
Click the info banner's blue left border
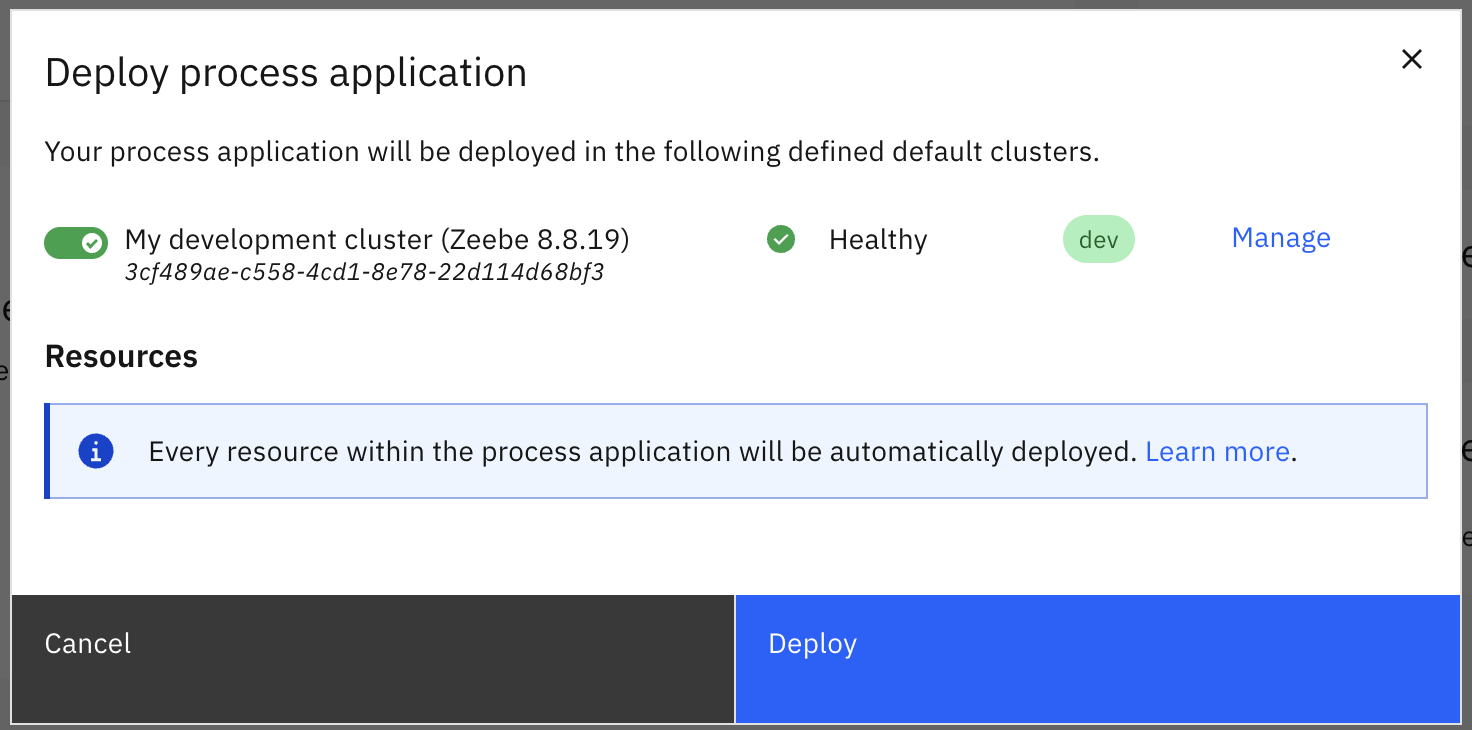[47, 451]
